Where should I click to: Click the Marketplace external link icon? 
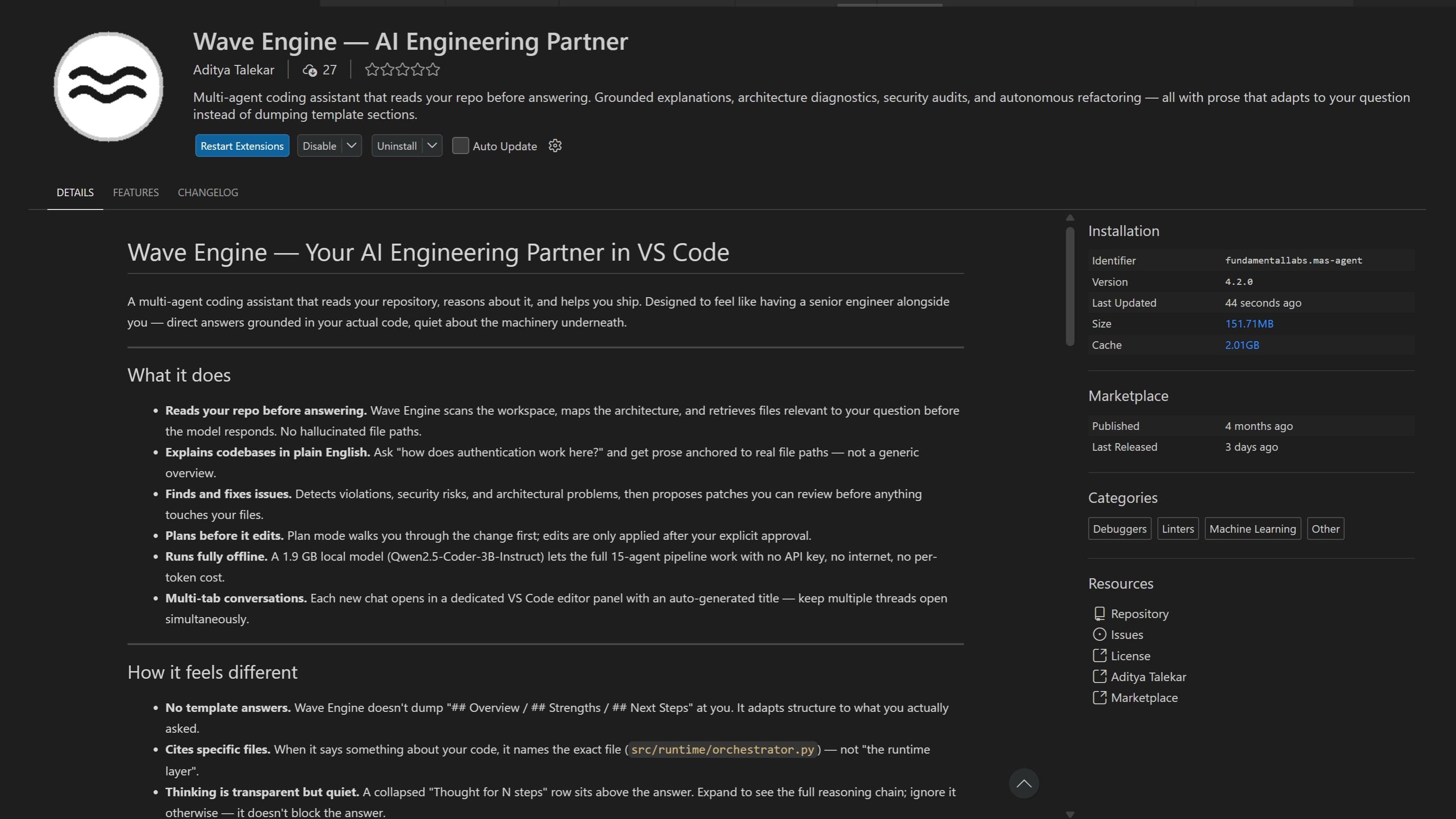point(1099,698)
